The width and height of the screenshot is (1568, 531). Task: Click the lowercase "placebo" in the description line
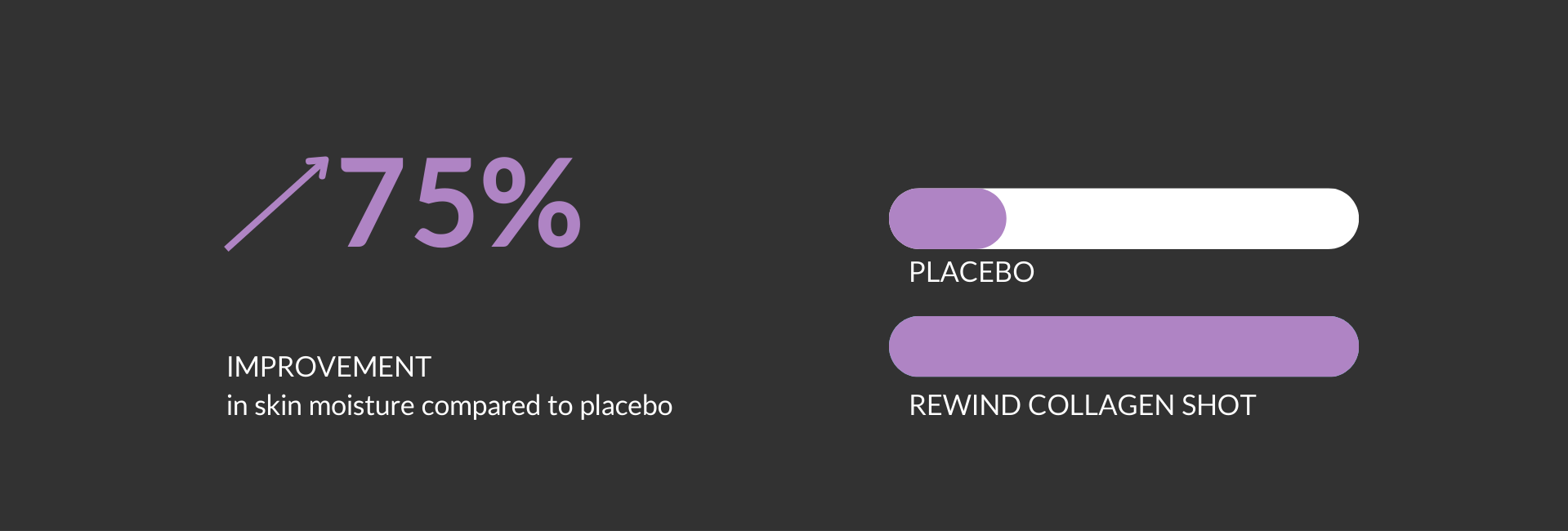tap(626, 406)
